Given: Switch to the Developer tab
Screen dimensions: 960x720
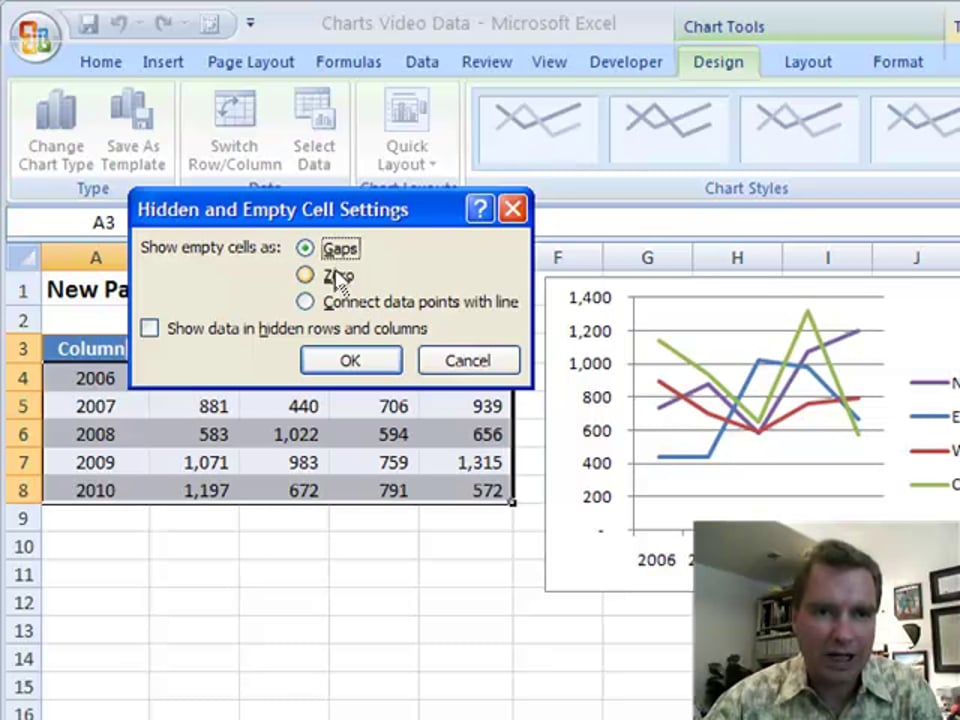Looking at the screenshot, I should pos(626,62).
